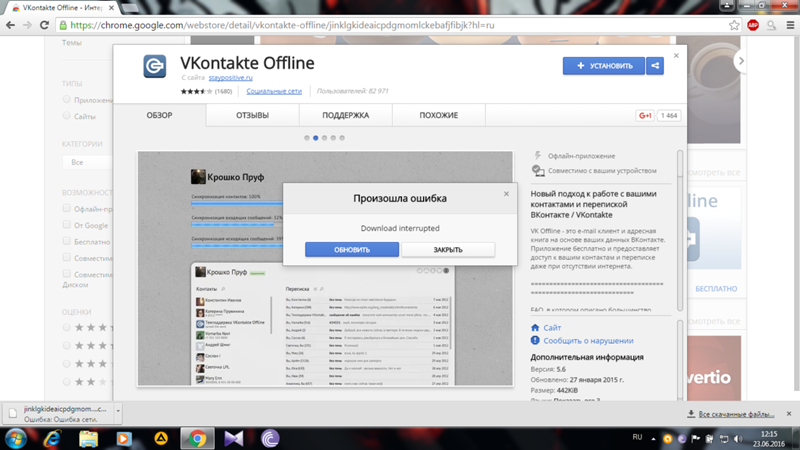Viewport: 800px width, 450px height.
Task: Open the Все category dropdown
Action: [x=88, y=162]
